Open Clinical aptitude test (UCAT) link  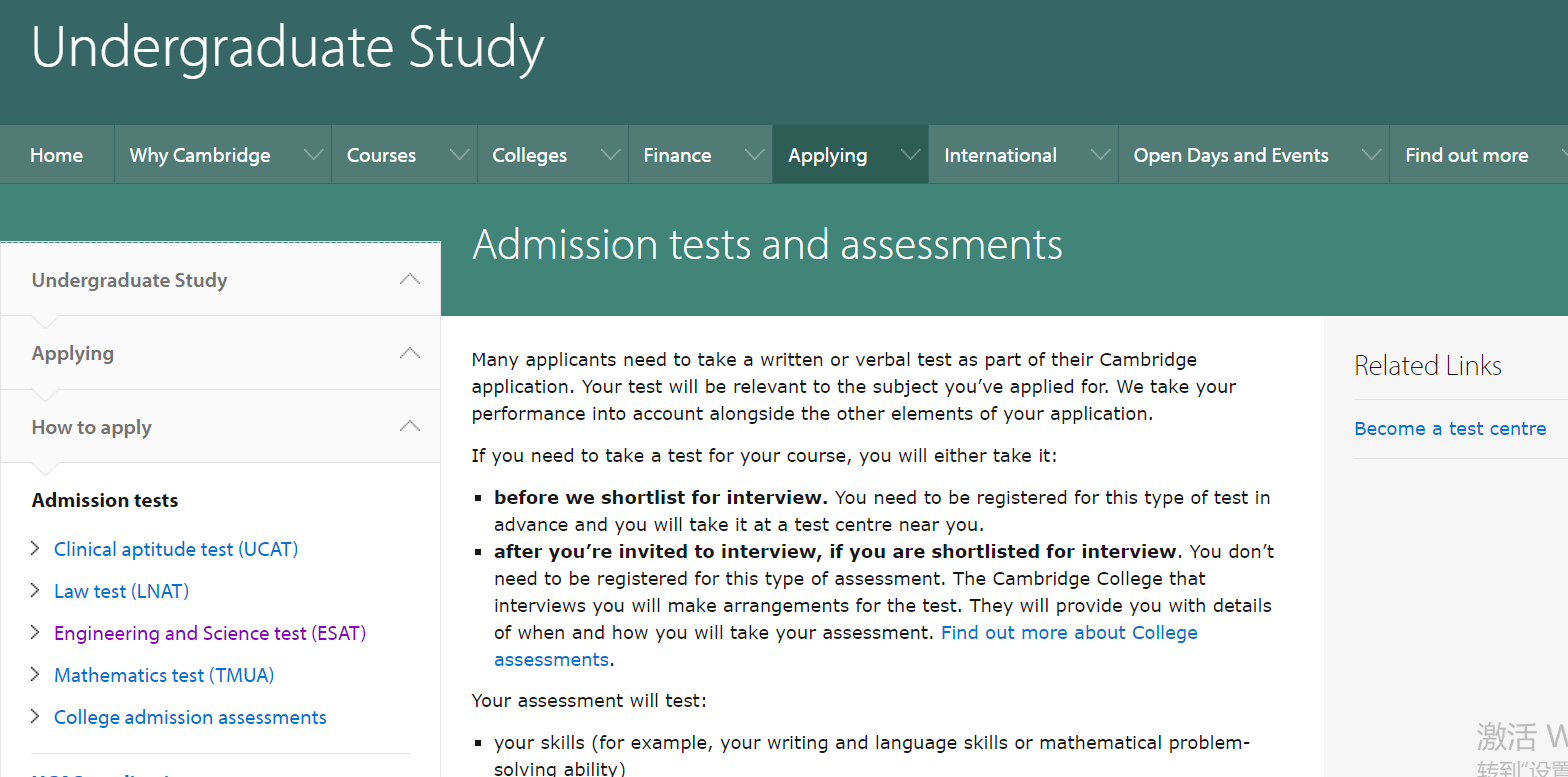176,549
